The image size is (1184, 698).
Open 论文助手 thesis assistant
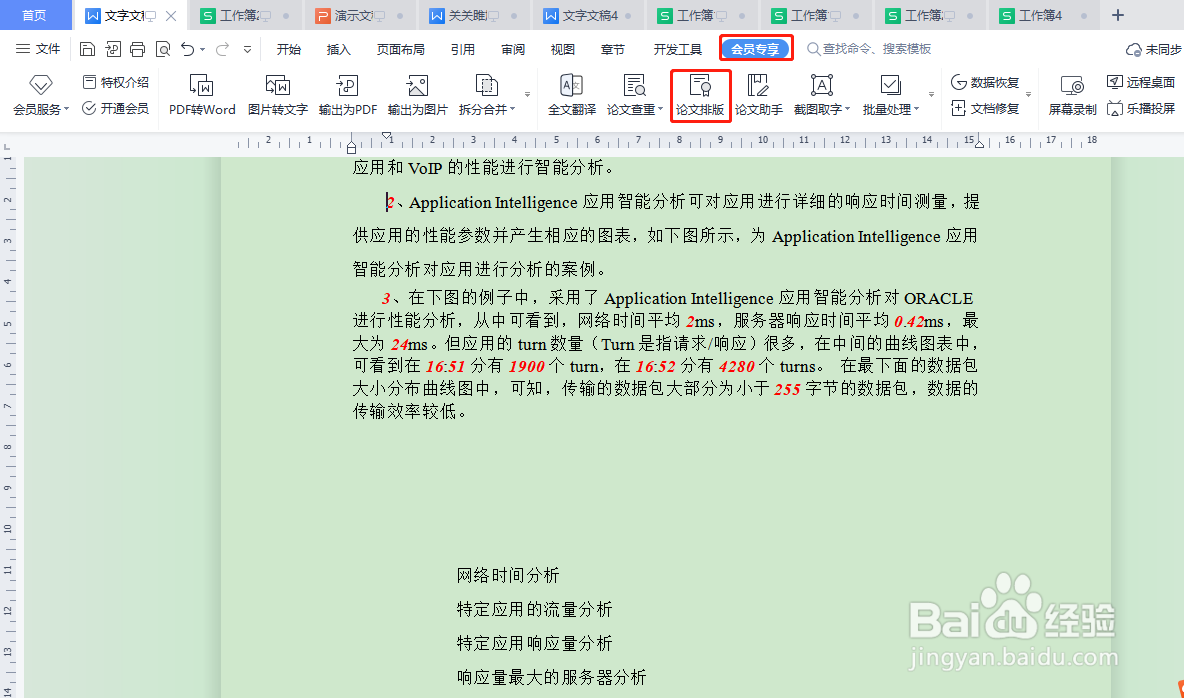(x=758, y=94)
